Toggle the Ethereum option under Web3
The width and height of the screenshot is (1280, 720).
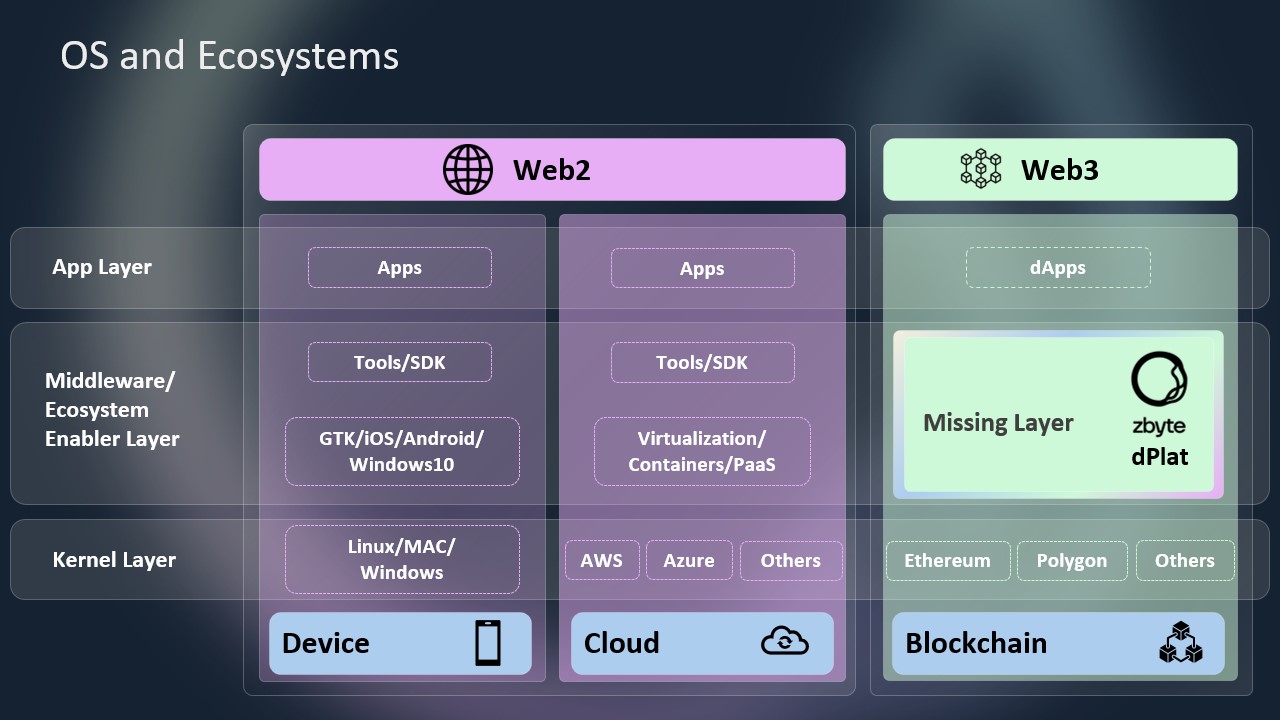click(x=947, y=561)
